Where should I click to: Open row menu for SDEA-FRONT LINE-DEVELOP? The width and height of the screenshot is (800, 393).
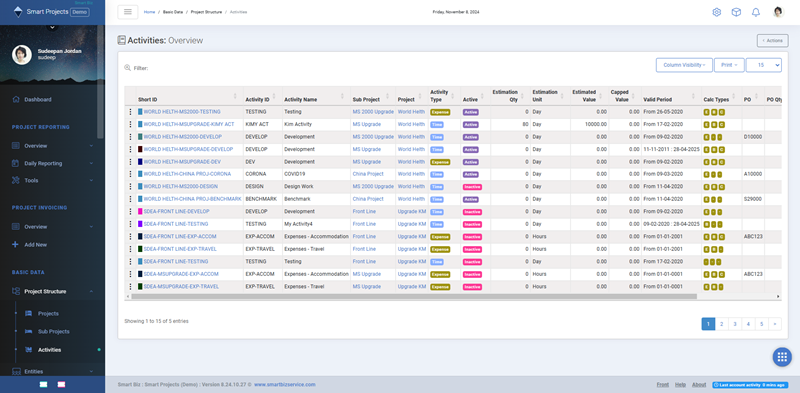click(x=130, y=212)
